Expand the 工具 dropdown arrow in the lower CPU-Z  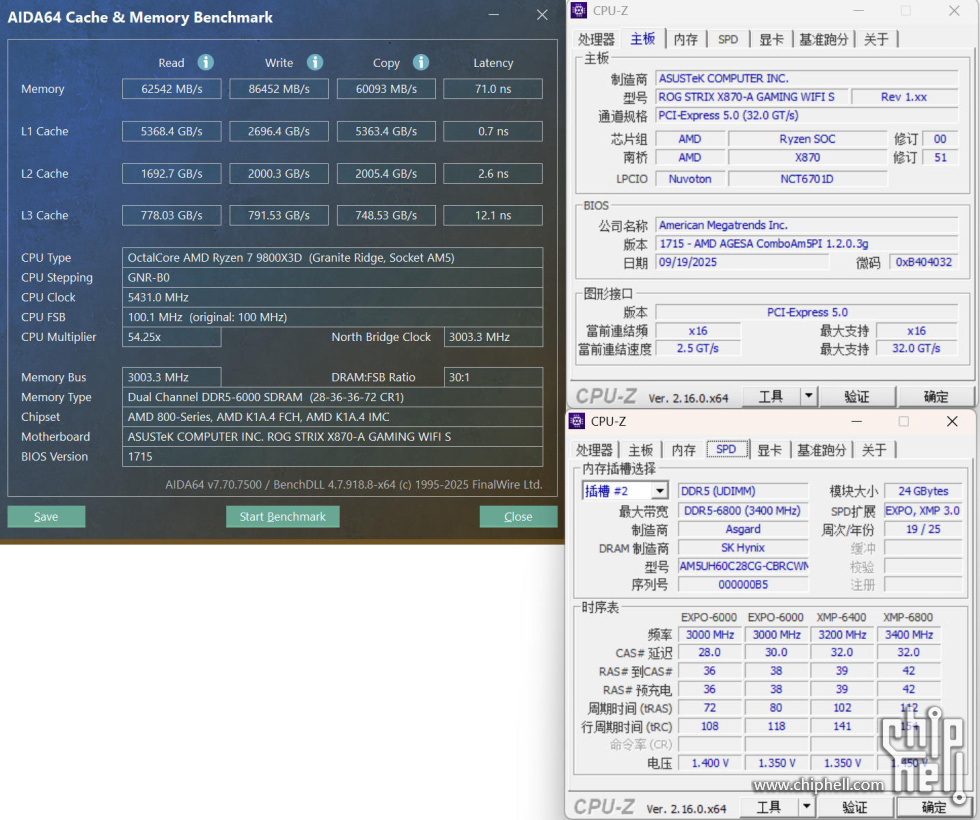tap(807, 807)
